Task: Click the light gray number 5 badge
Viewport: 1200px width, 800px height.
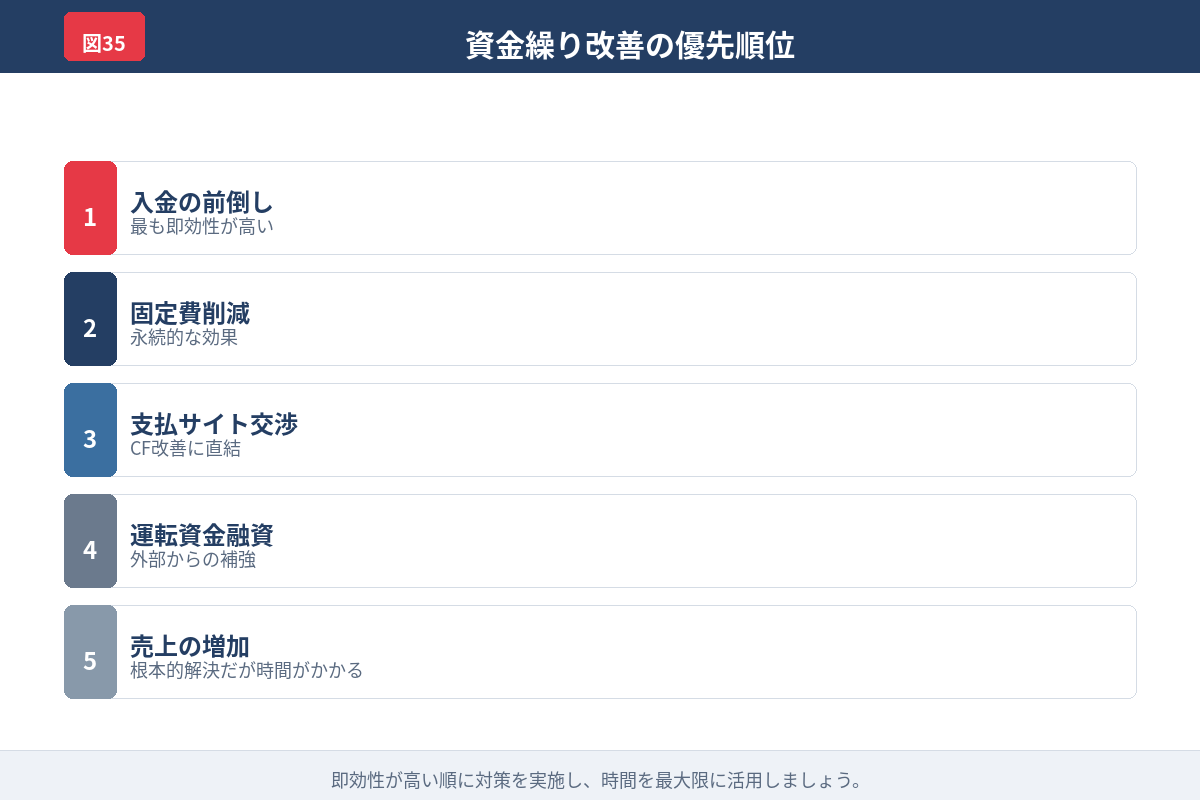Action: click(90, 652)
